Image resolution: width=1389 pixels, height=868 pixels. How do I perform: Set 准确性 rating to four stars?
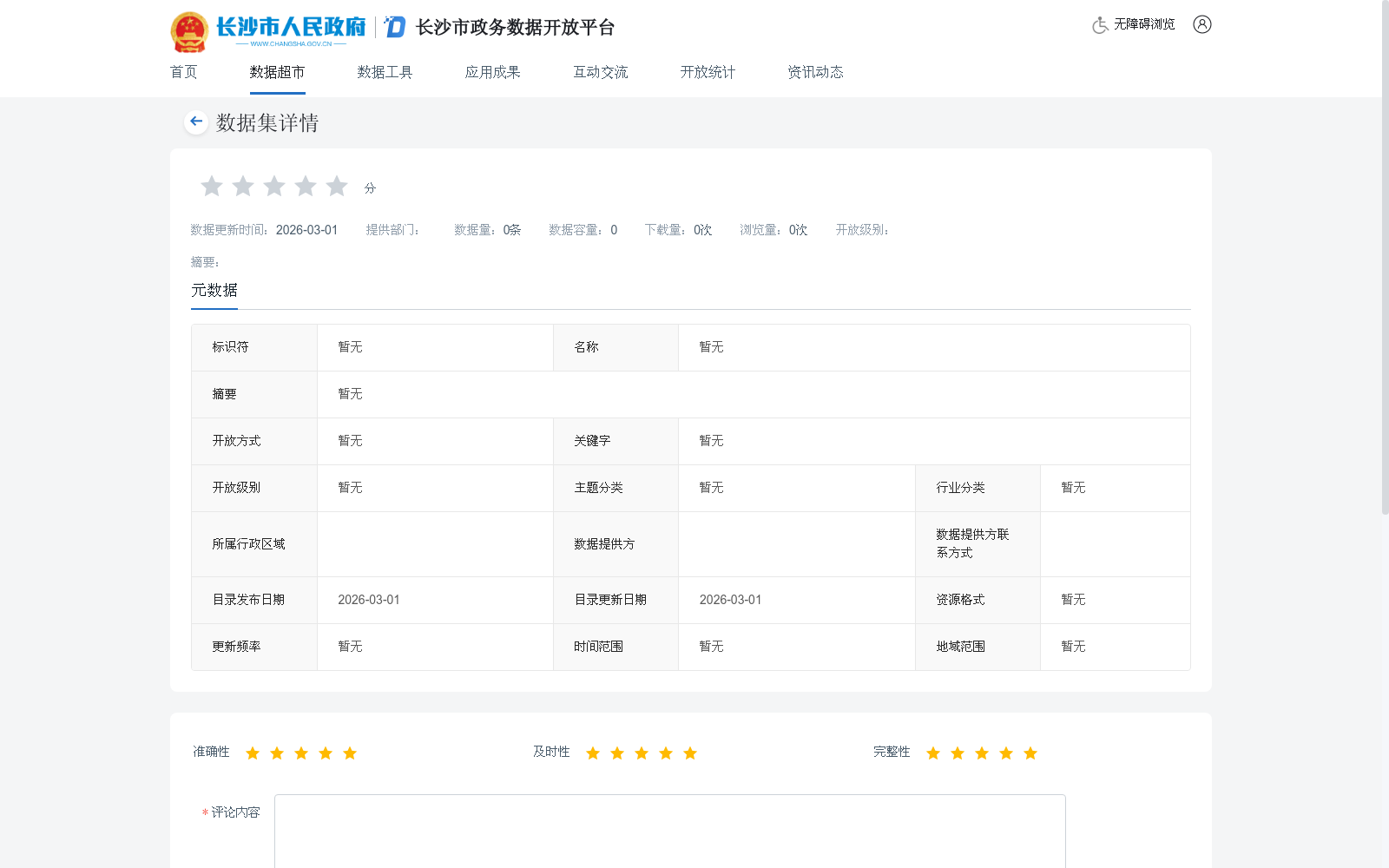[x=326, y=753]
